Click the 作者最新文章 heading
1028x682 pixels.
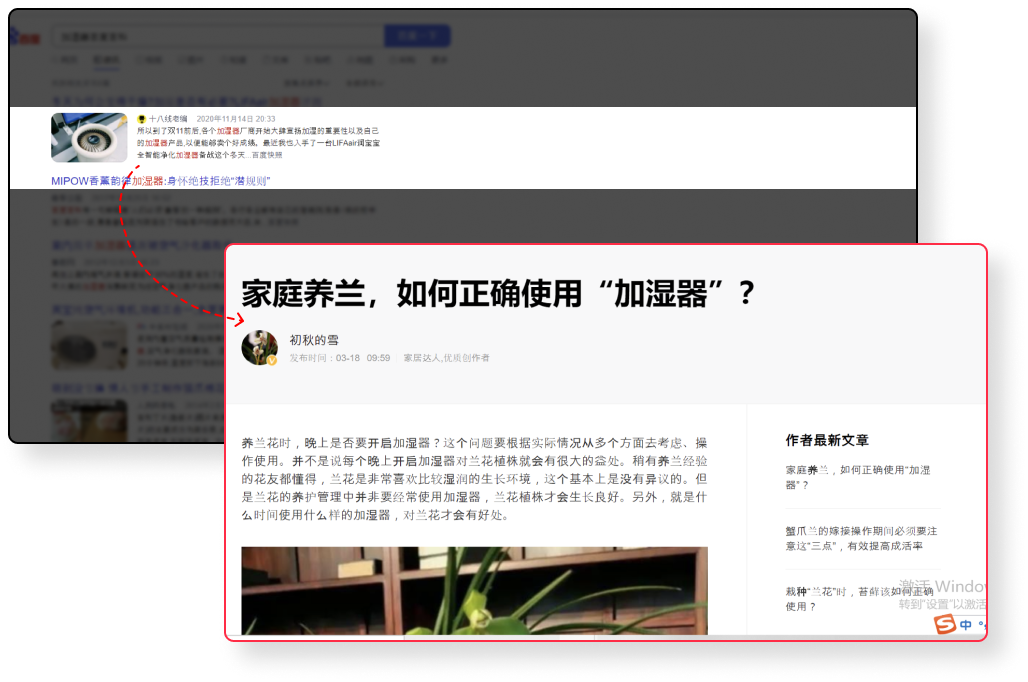(827, 440)
